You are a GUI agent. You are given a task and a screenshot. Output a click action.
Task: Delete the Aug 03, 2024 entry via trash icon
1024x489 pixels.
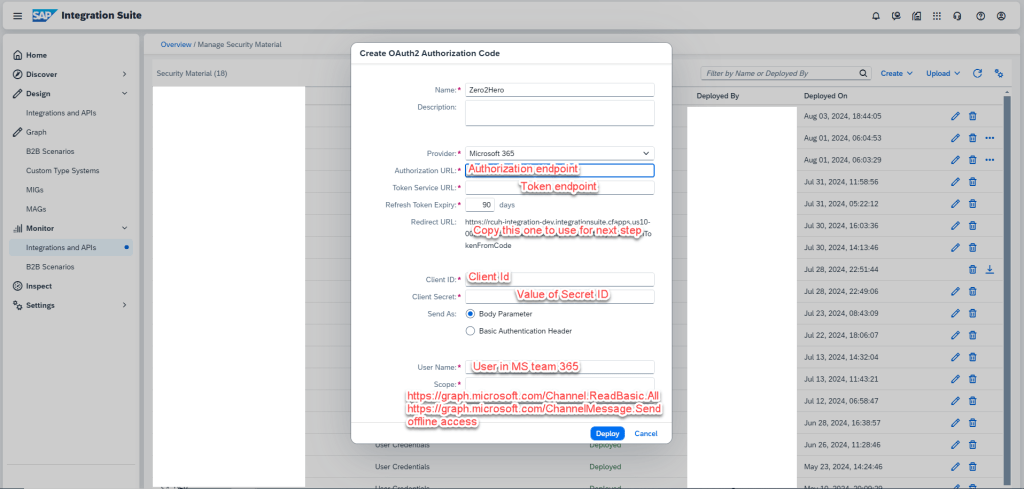click(972, 116)
